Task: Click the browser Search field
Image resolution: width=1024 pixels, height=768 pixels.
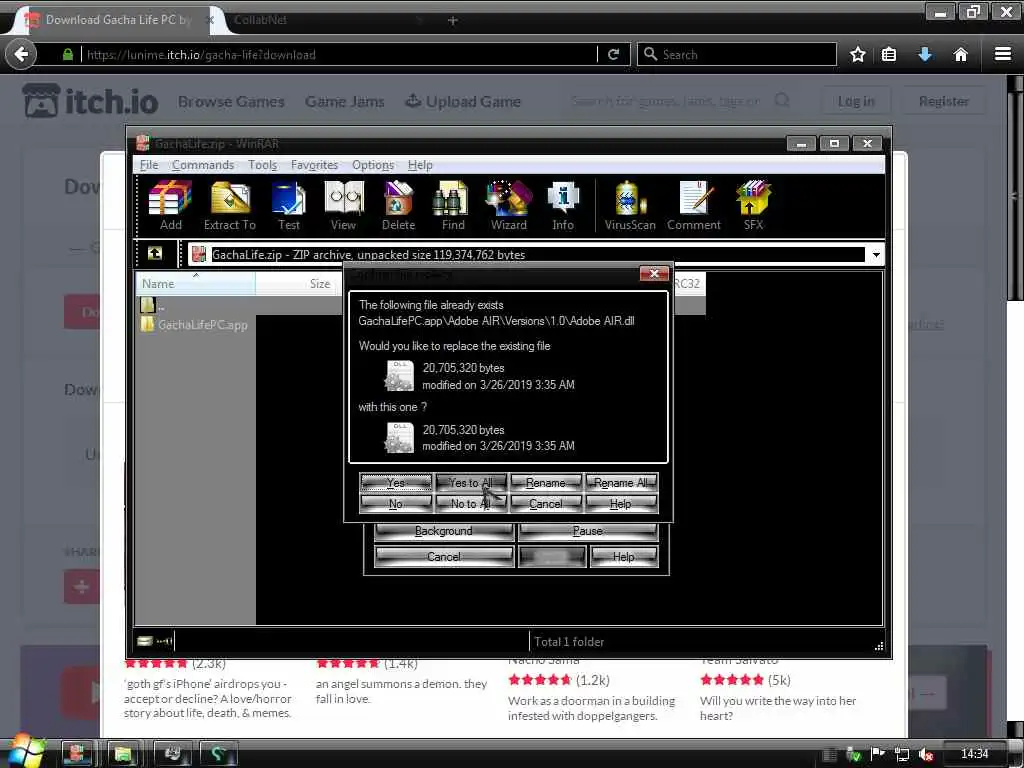Action: tap(737, 54)
